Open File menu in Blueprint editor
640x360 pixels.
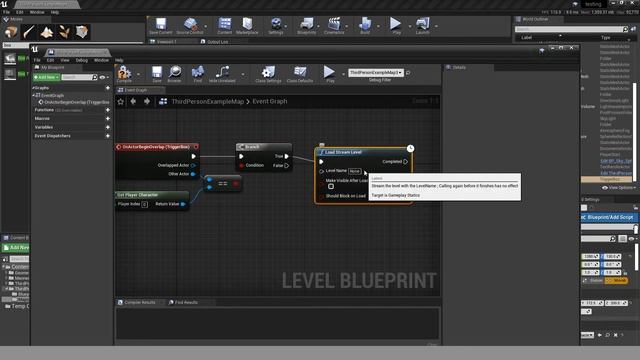coord(37,60)
